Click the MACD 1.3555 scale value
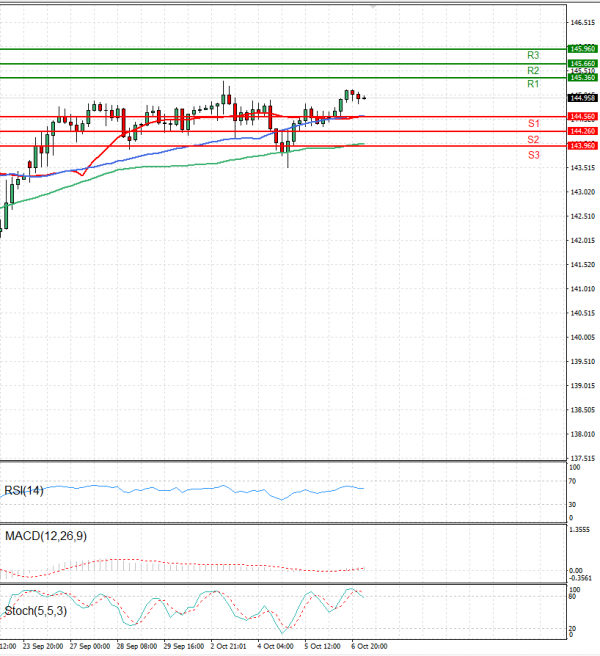600x656 pixels. click(x=580, y=530)
